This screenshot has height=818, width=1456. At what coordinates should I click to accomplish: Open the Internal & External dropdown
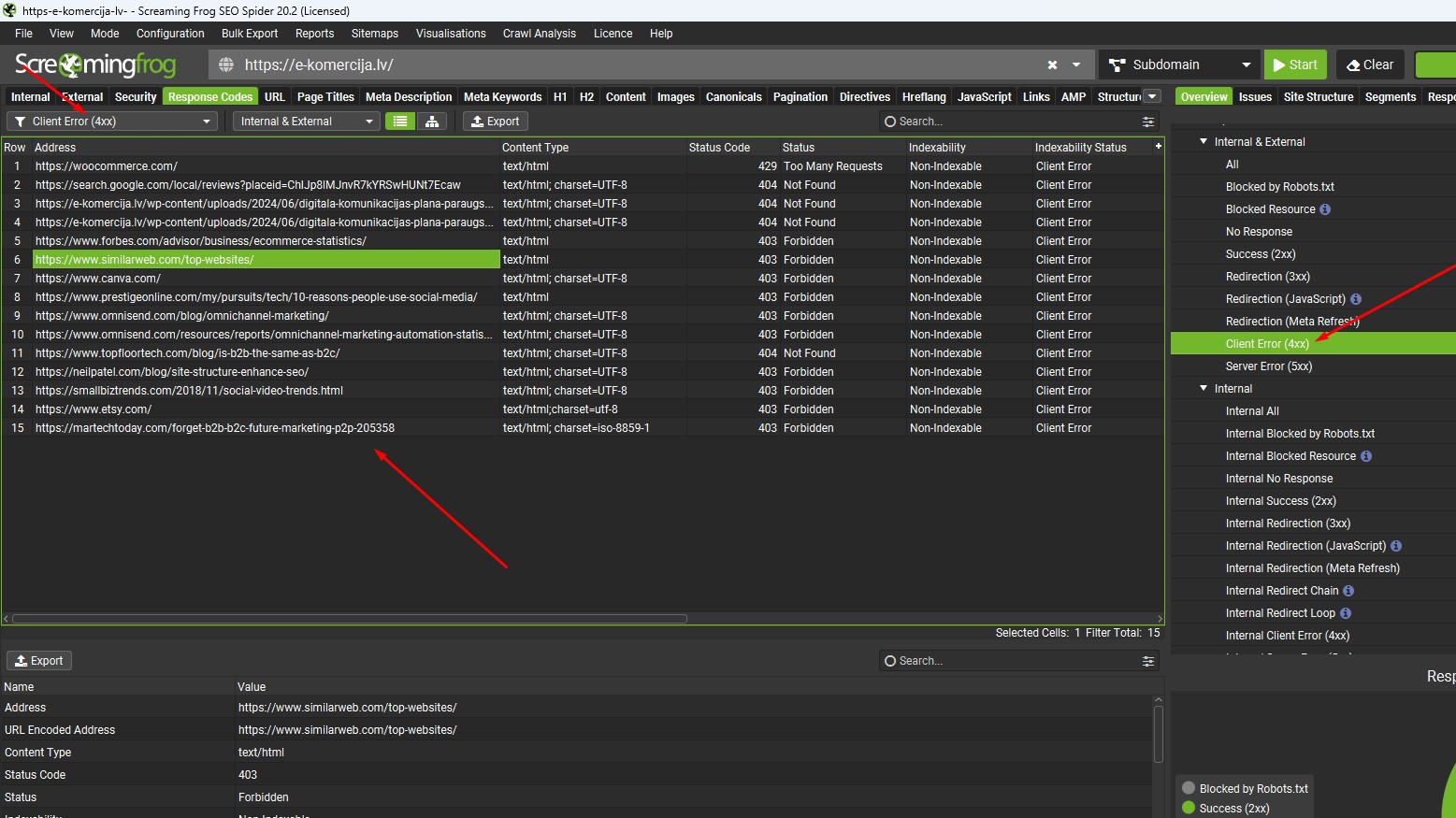click(x=306, y=122)
